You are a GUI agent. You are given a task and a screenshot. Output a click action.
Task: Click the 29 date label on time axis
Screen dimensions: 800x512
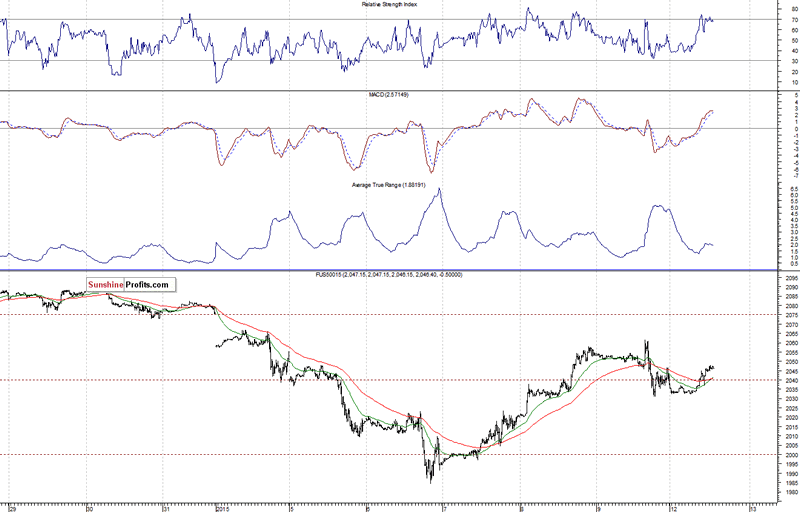point(12,506)
